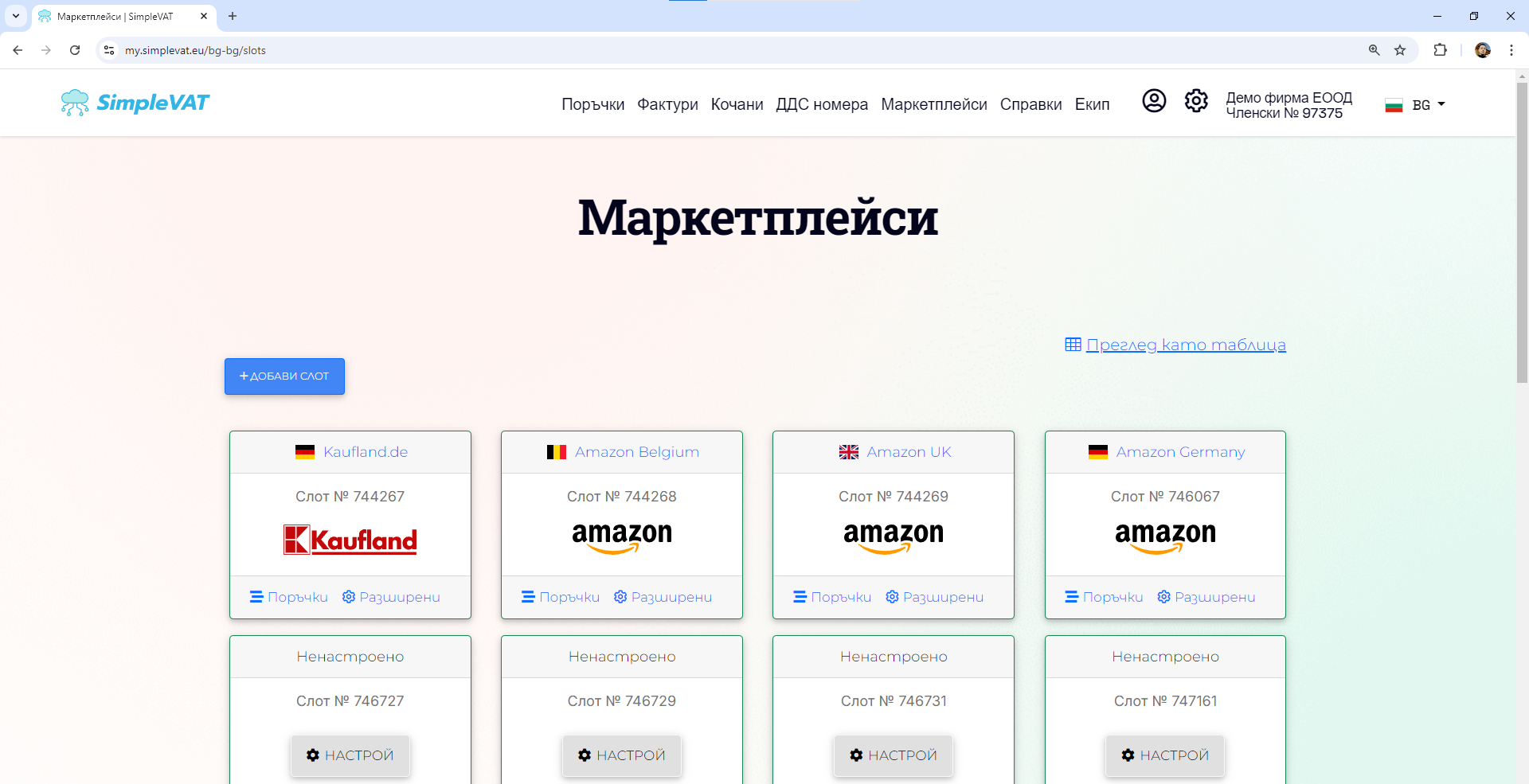Click the amazon logo in slot 746067
1529x784 pixels.
[1165, 537]
